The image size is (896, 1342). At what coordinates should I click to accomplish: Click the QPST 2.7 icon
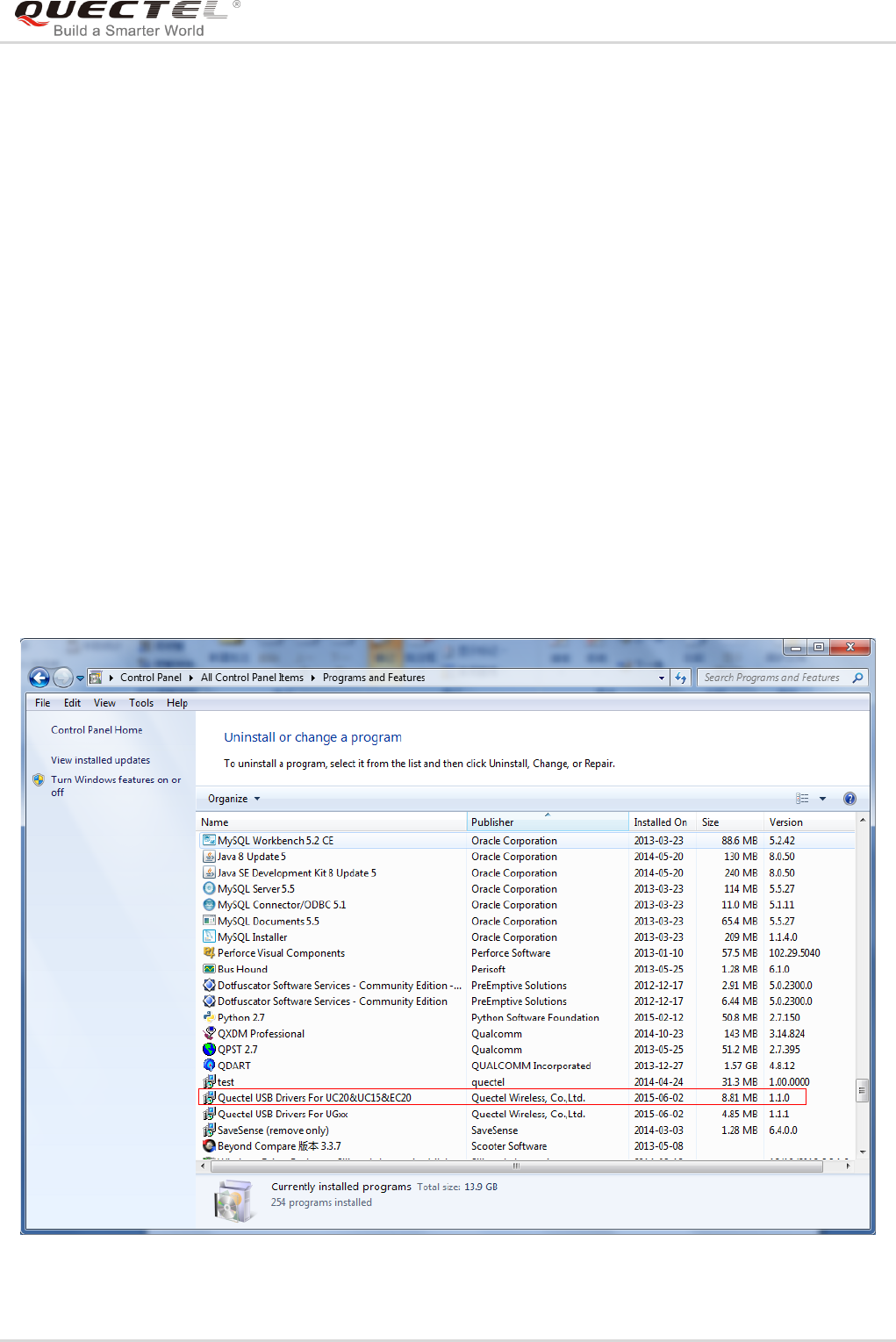[209, 1050]
